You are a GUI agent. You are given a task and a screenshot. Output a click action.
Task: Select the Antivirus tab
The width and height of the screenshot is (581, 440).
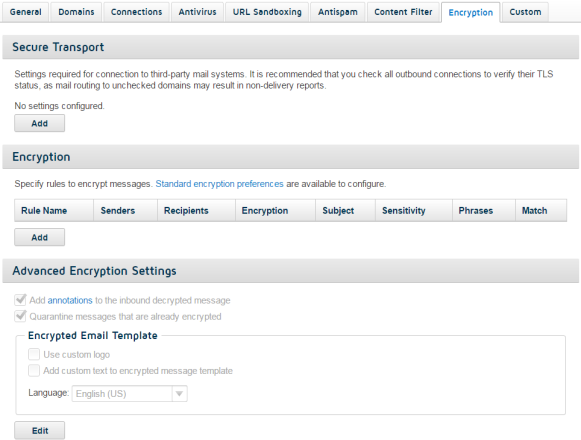coord(197,12)
